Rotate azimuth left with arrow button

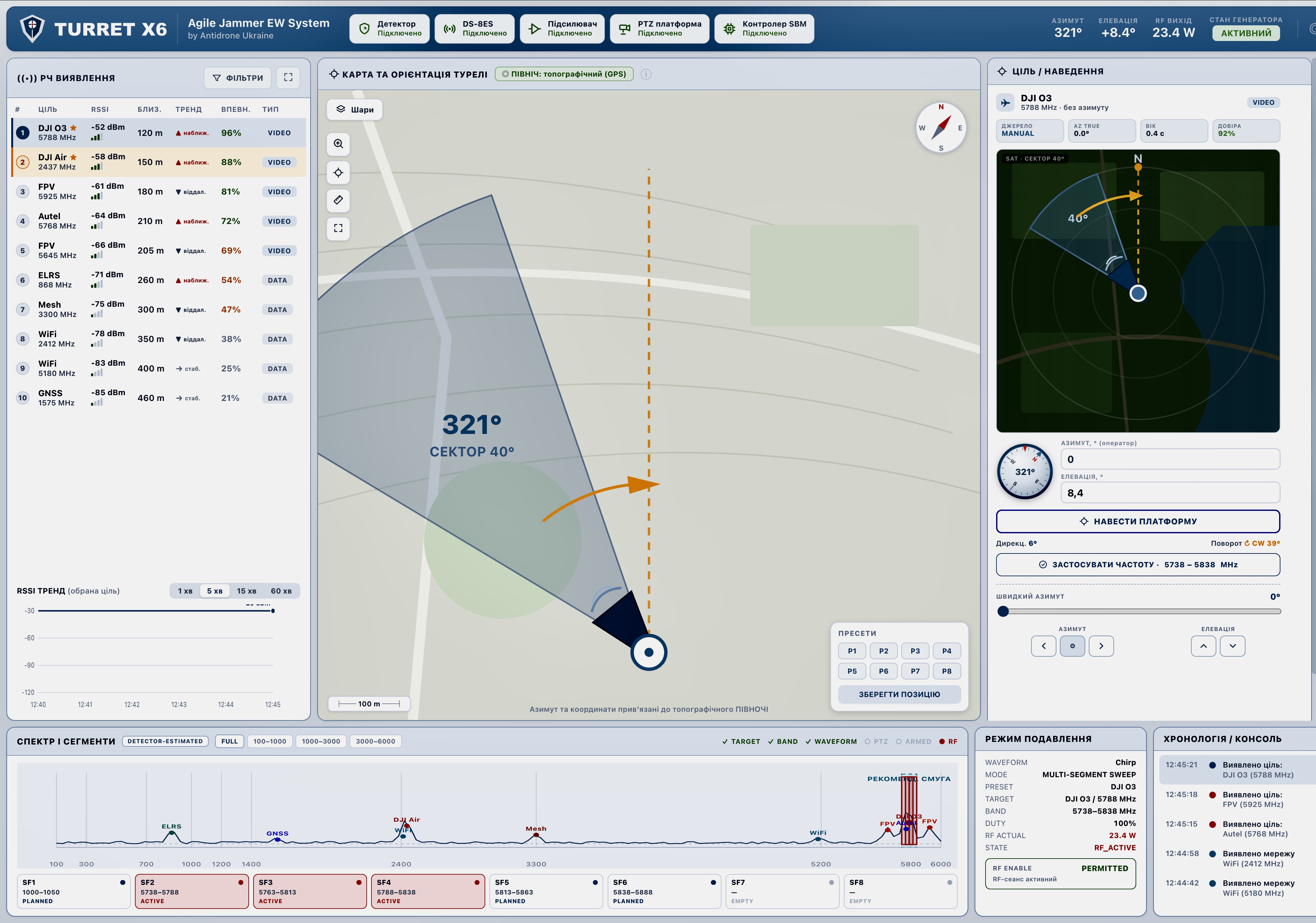(x=1043, y=646)
